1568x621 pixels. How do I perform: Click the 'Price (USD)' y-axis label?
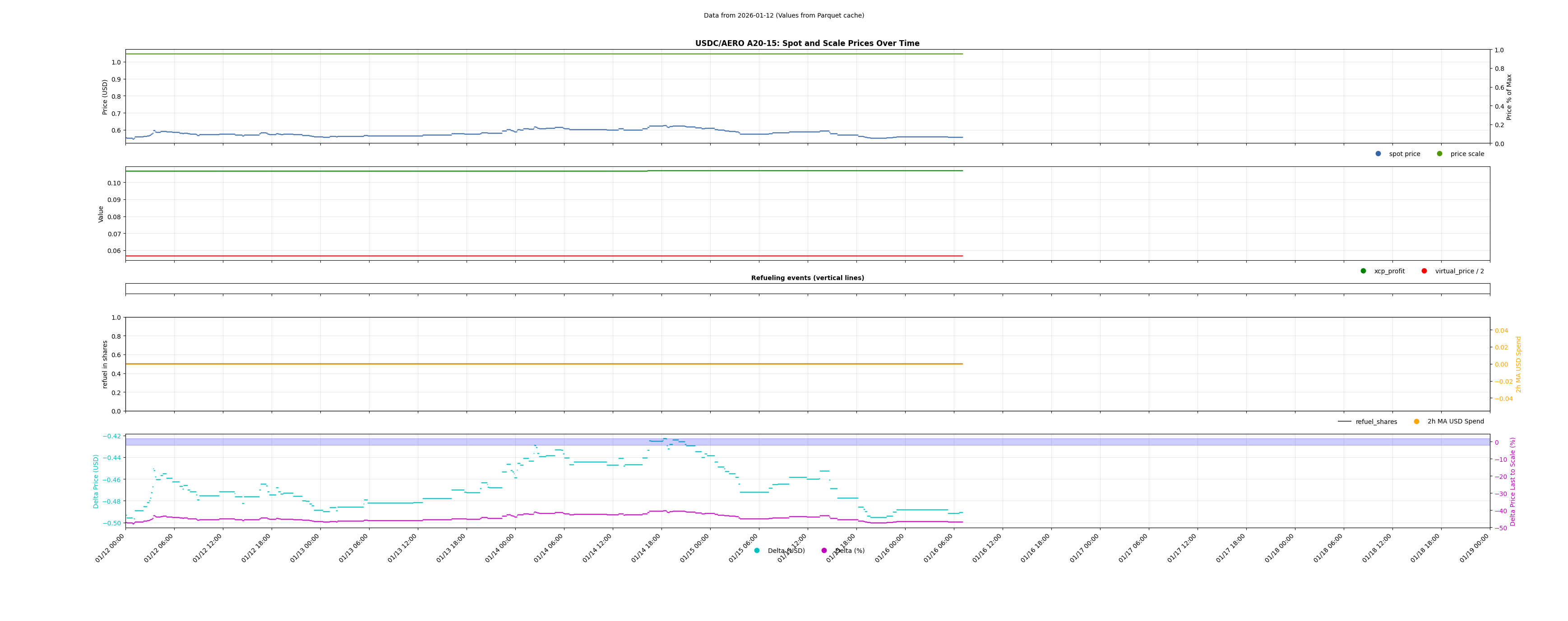pyautogui.click(x=105, y=97)
